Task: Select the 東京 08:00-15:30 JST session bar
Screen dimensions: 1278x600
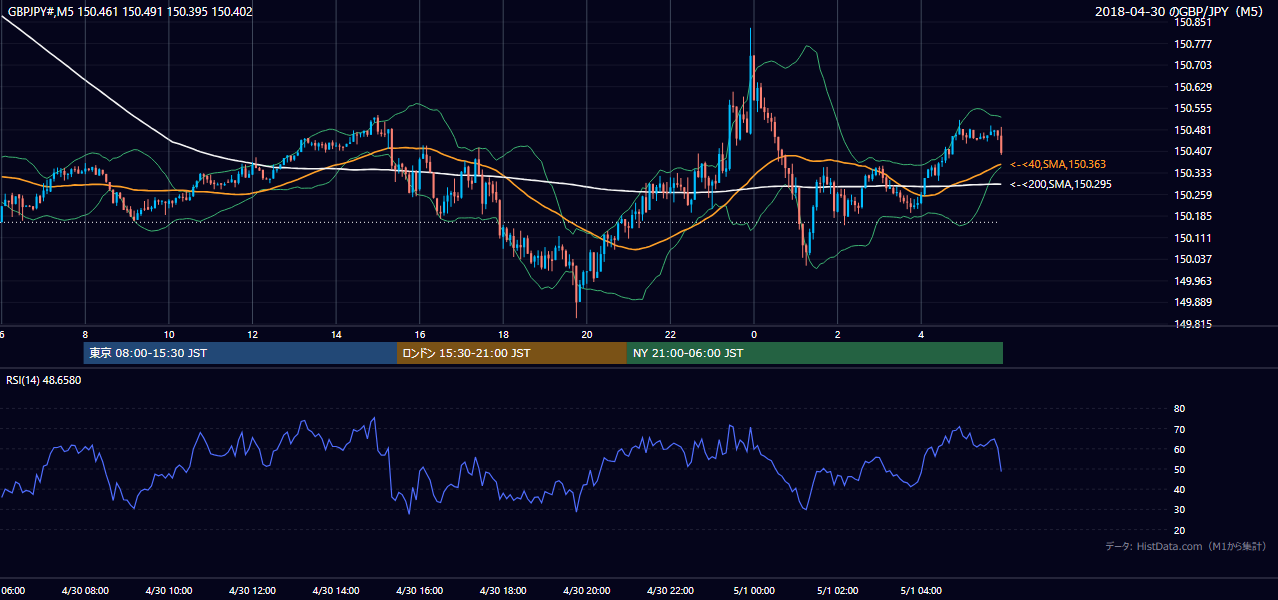Action: point(240,353)
